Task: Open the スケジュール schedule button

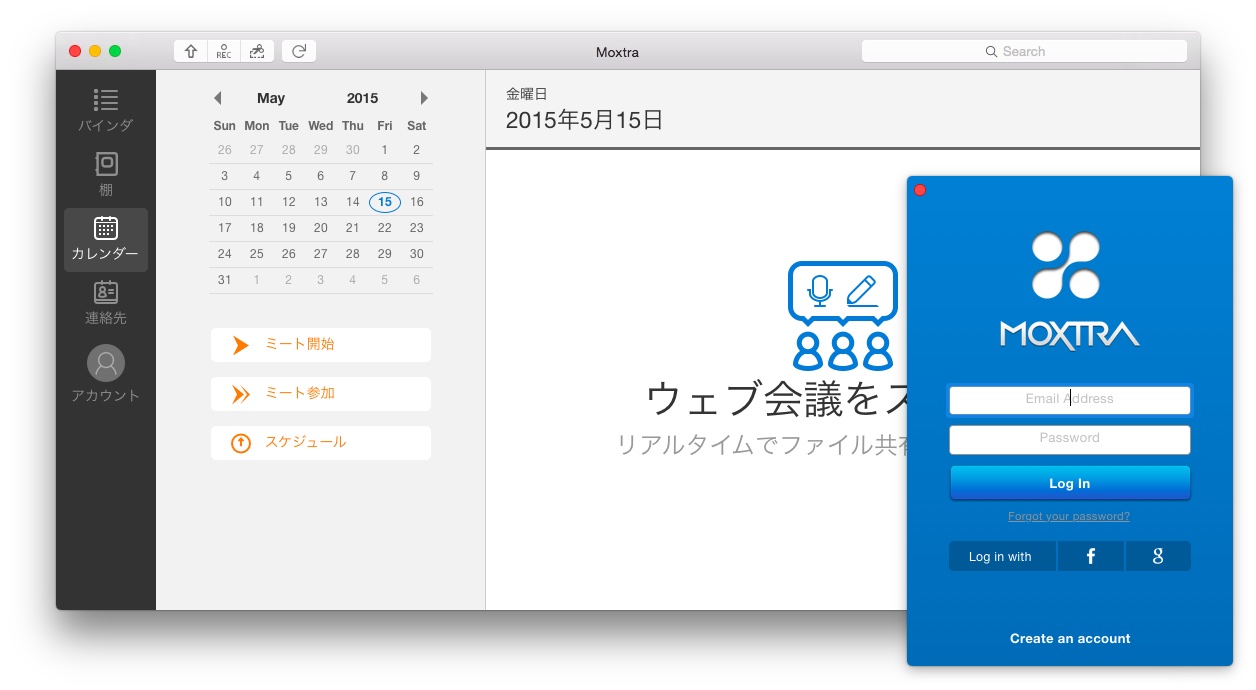Action: 321,443
